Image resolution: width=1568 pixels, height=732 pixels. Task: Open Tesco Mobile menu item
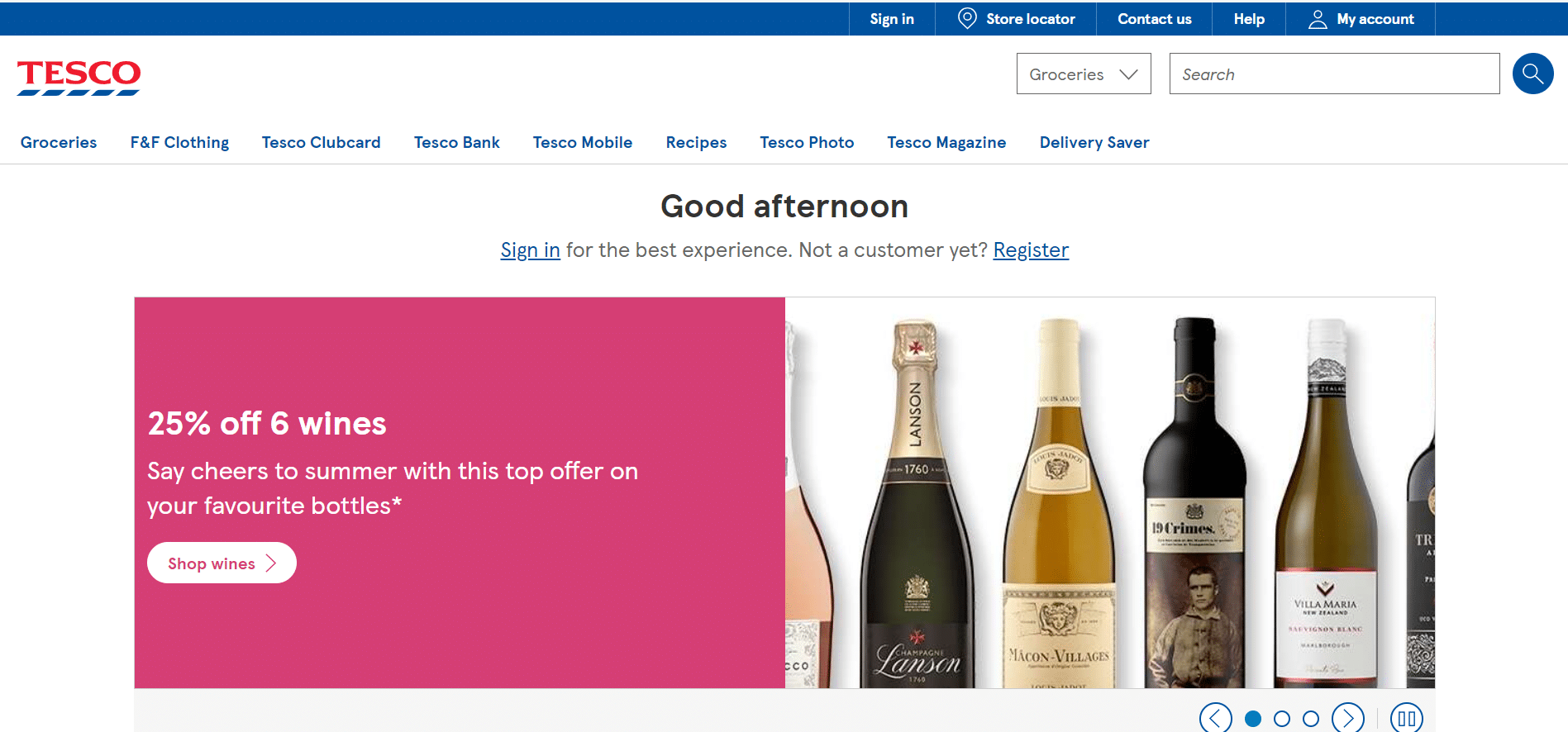coord(583,142)
